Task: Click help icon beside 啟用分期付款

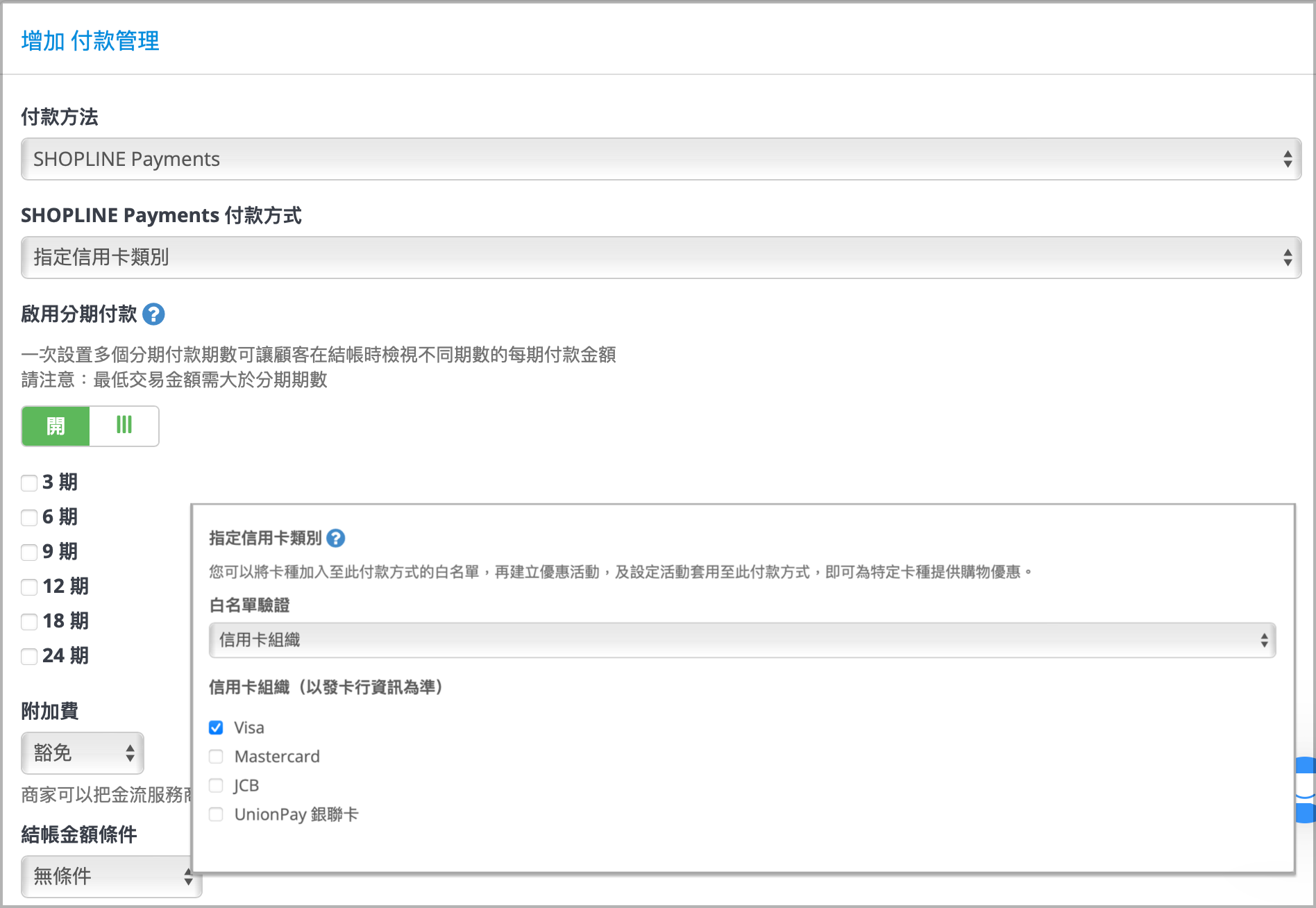Action: pyautogui.click(x=153, y=314)
